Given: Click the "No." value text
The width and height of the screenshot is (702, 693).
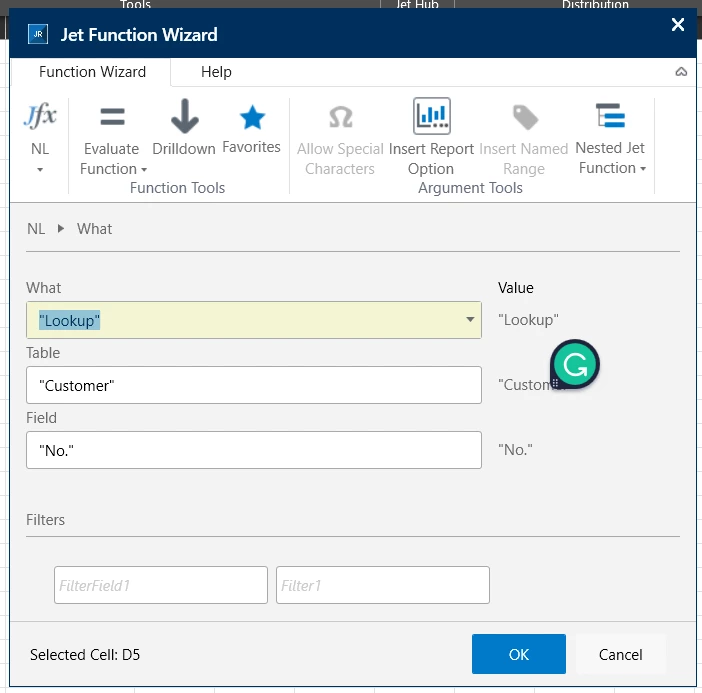Looking at the screenshot, I should [515, 450].
